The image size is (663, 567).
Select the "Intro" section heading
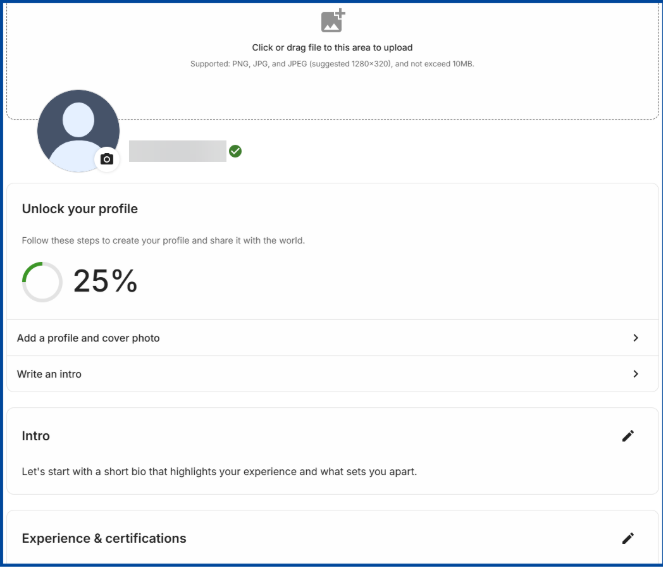(x=36, y=436)
